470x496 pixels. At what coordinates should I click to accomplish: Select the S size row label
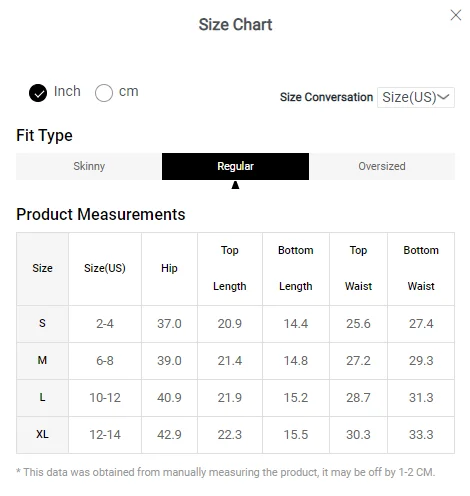coord(42,323)
